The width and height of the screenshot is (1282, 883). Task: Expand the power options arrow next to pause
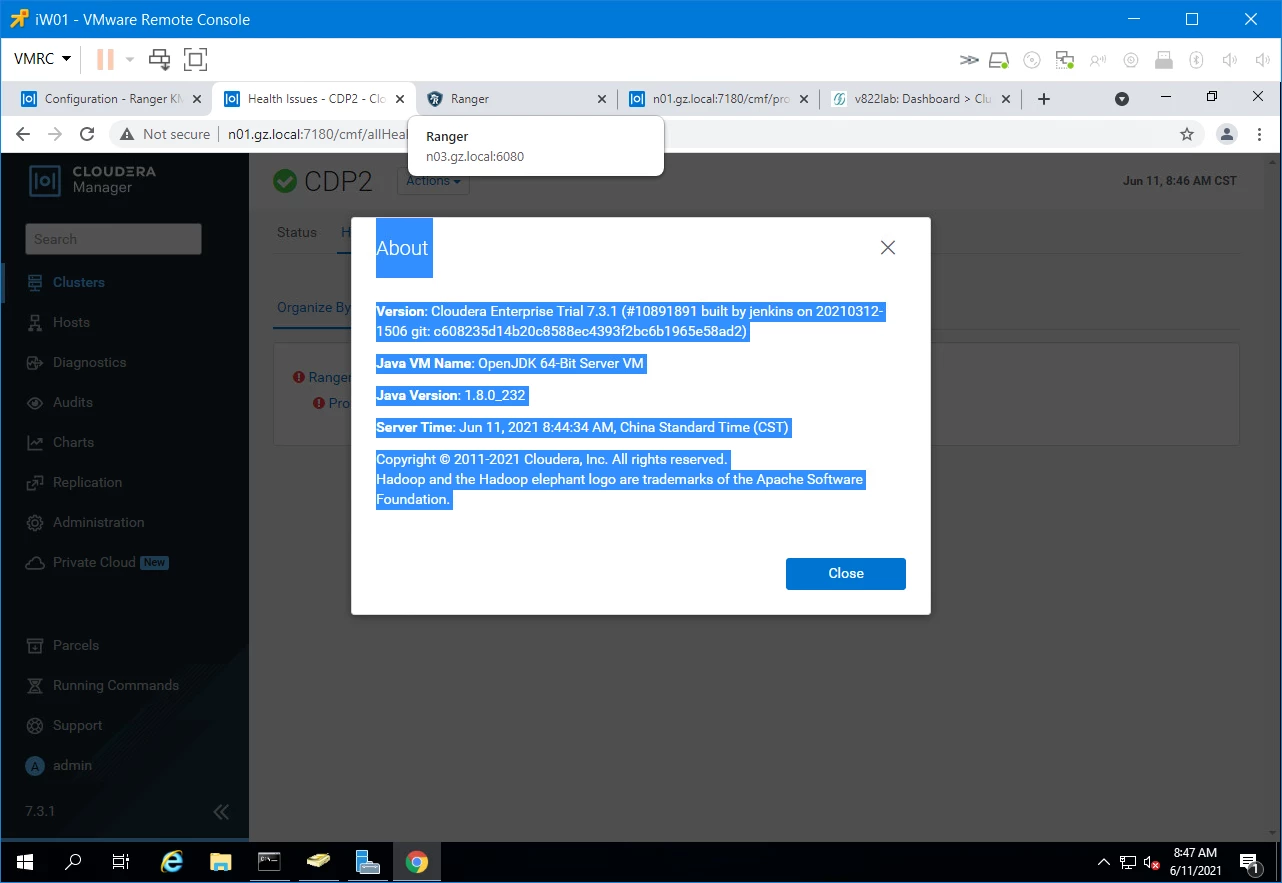pos(130,59)
